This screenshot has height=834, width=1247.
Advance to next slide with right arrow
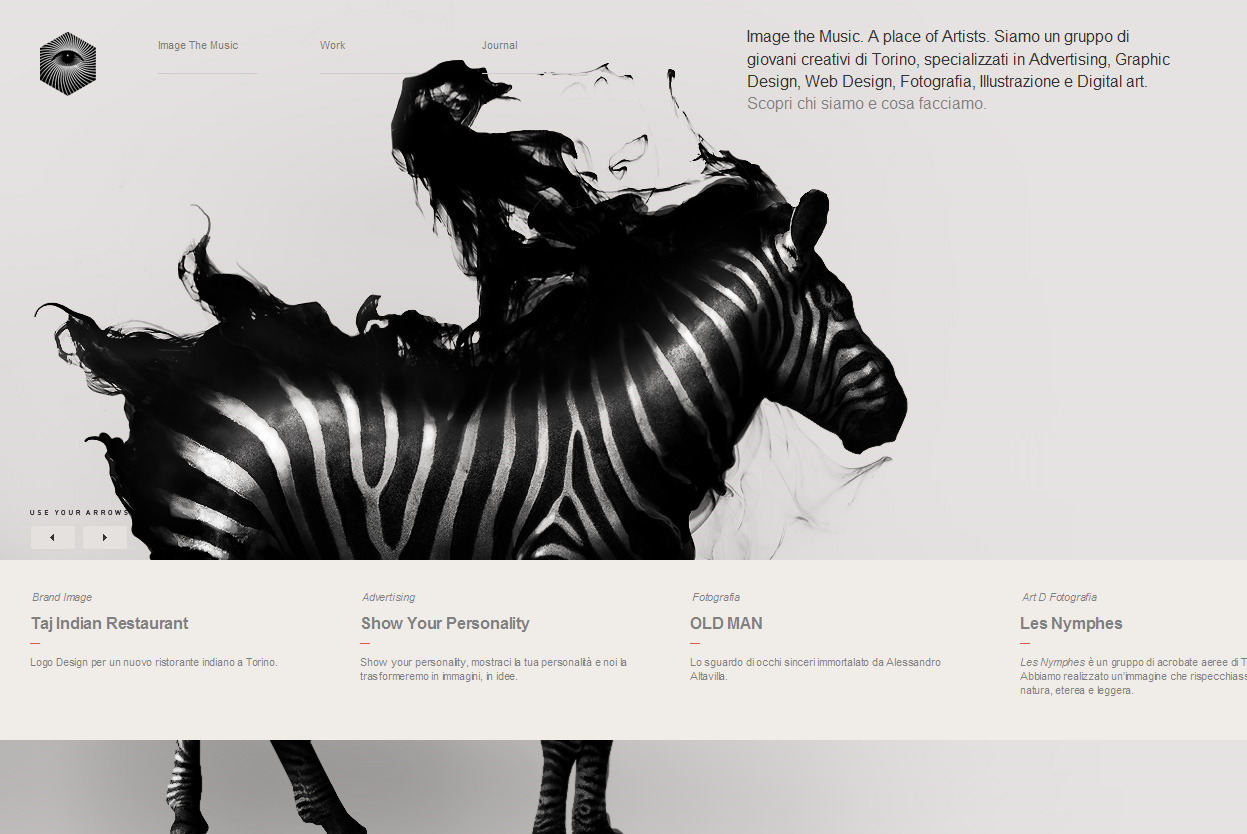[x=105, y=537]
